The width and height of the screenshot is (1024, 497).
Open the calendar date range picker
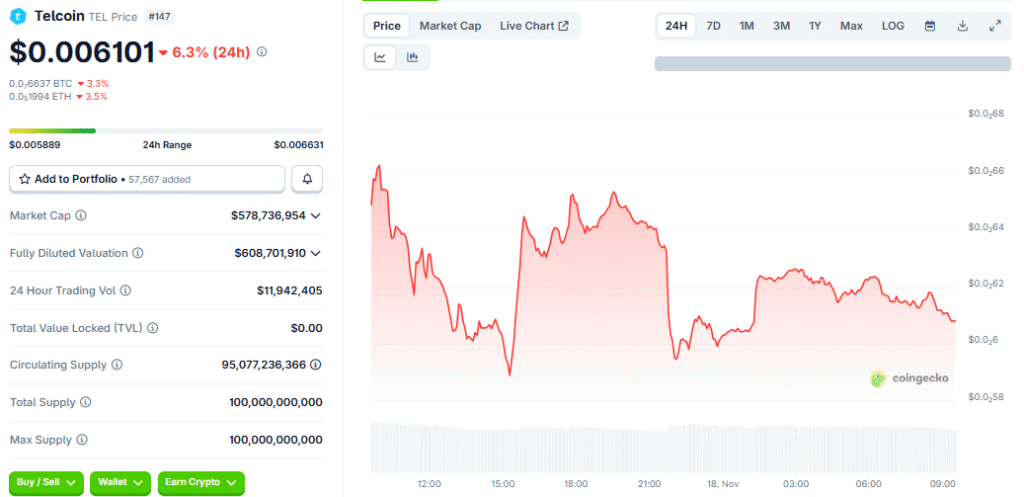click(930, 26)
